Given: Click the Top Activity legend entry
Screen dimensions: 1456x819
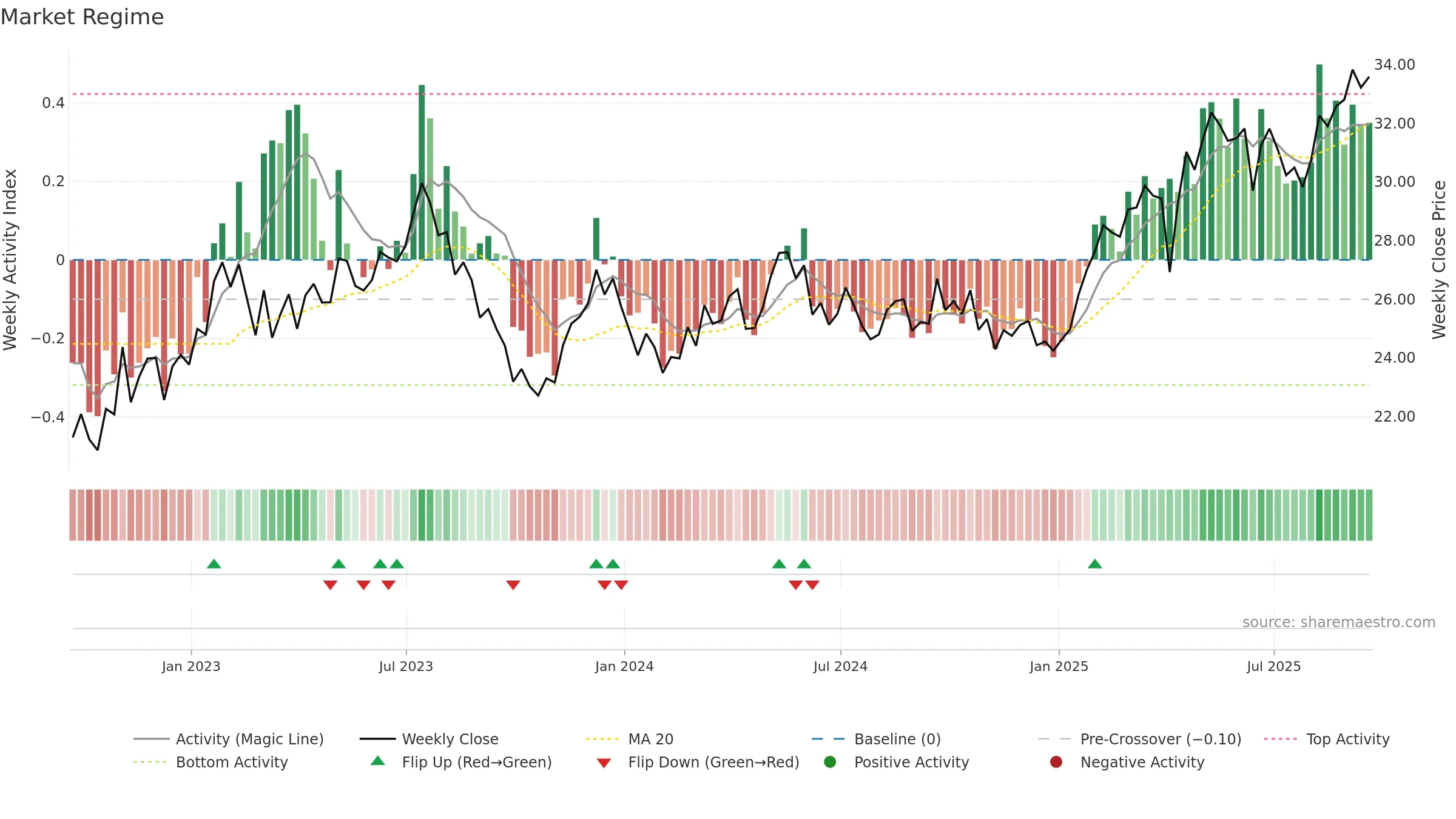Looking at the screenshot, I should pos(1327,739).
